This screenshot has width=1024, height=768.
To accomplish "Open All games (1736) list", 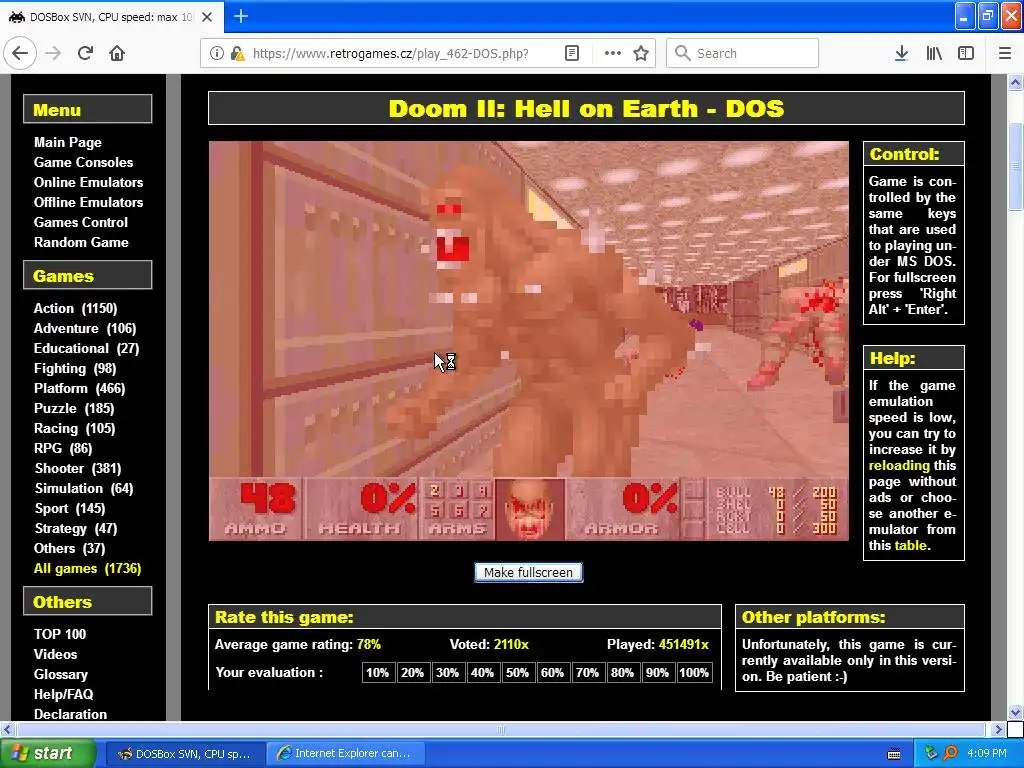I will (x=88, y=568).
